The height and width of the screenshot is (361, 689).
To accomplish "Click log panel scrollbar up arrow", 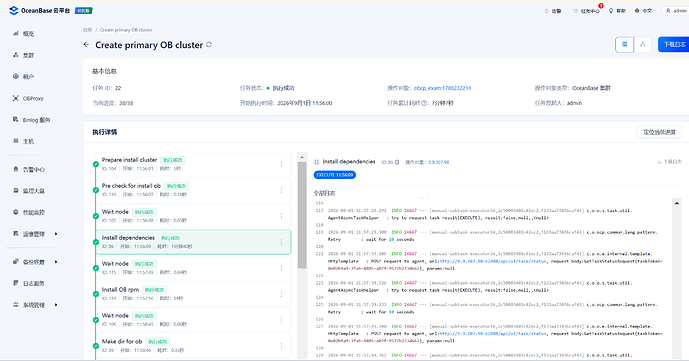I will (677, 203).
